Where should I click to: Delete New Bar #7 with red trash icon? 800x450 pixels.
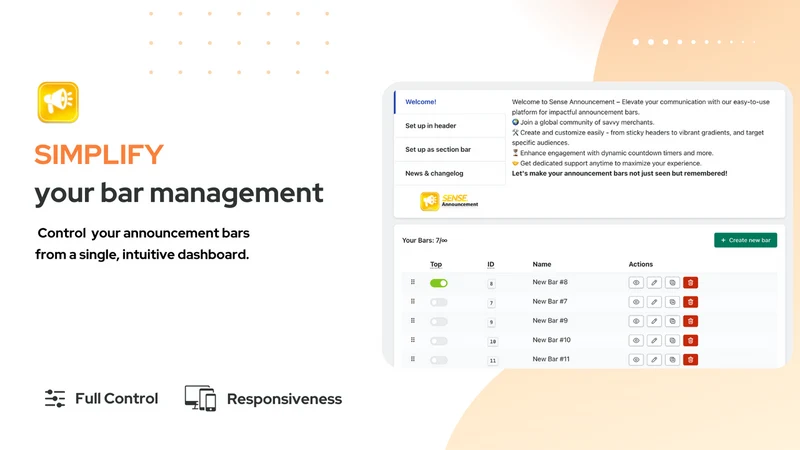(690, 302)
